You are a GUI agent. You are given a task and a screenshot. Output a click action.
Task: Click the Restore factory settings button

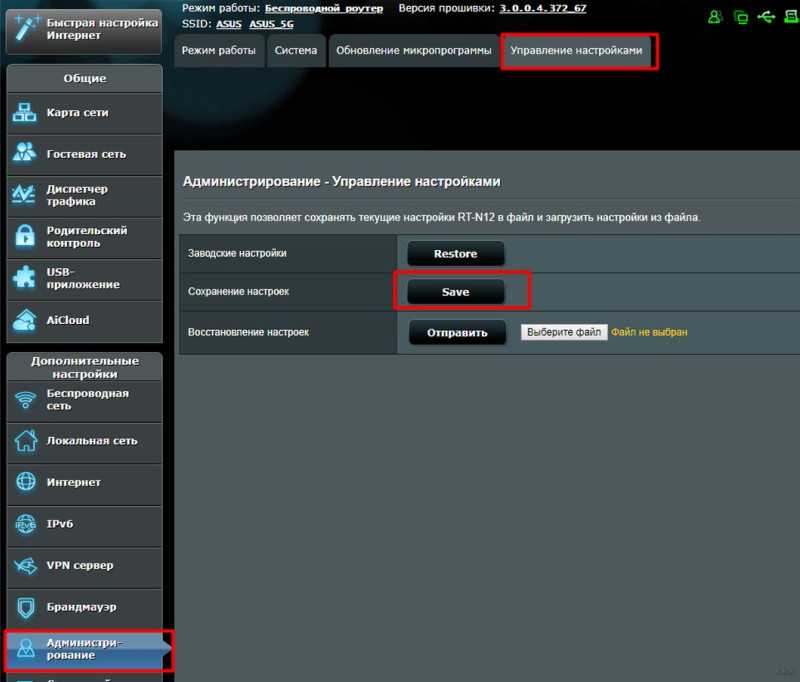456,254
